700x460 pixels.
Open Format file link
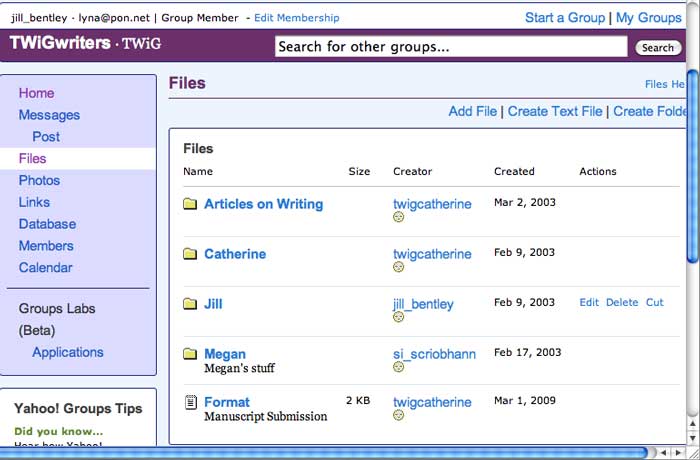[x=227, y=402]
